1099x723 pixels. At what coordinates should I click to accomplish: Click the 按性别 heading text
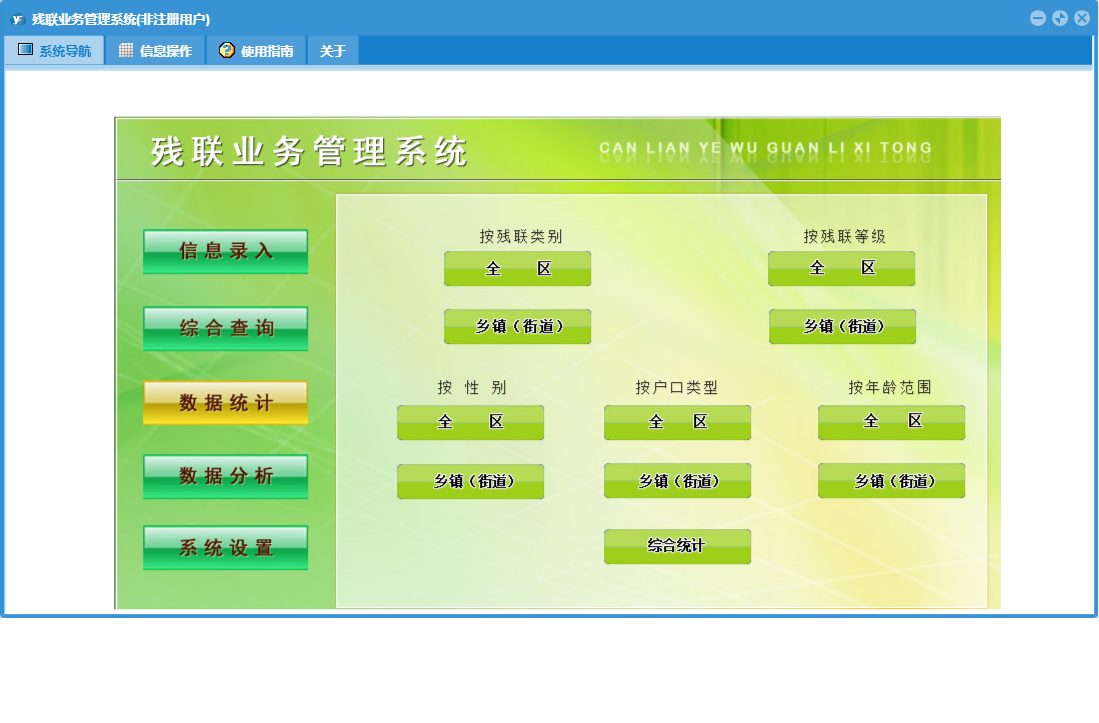coord(472,387)
